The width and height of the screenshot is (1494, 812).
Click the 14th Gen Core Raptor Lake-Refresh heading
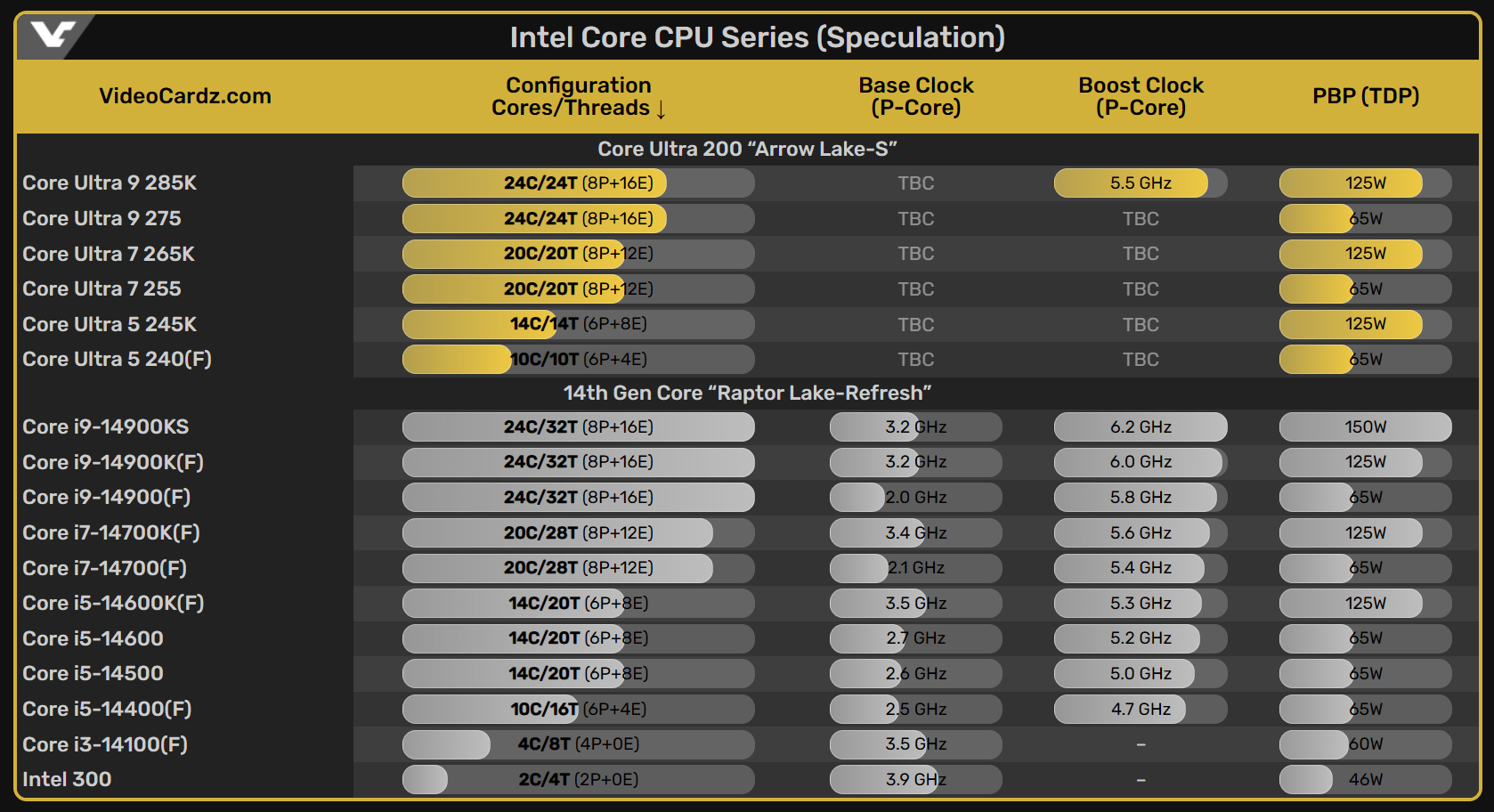tap(747, 393)
